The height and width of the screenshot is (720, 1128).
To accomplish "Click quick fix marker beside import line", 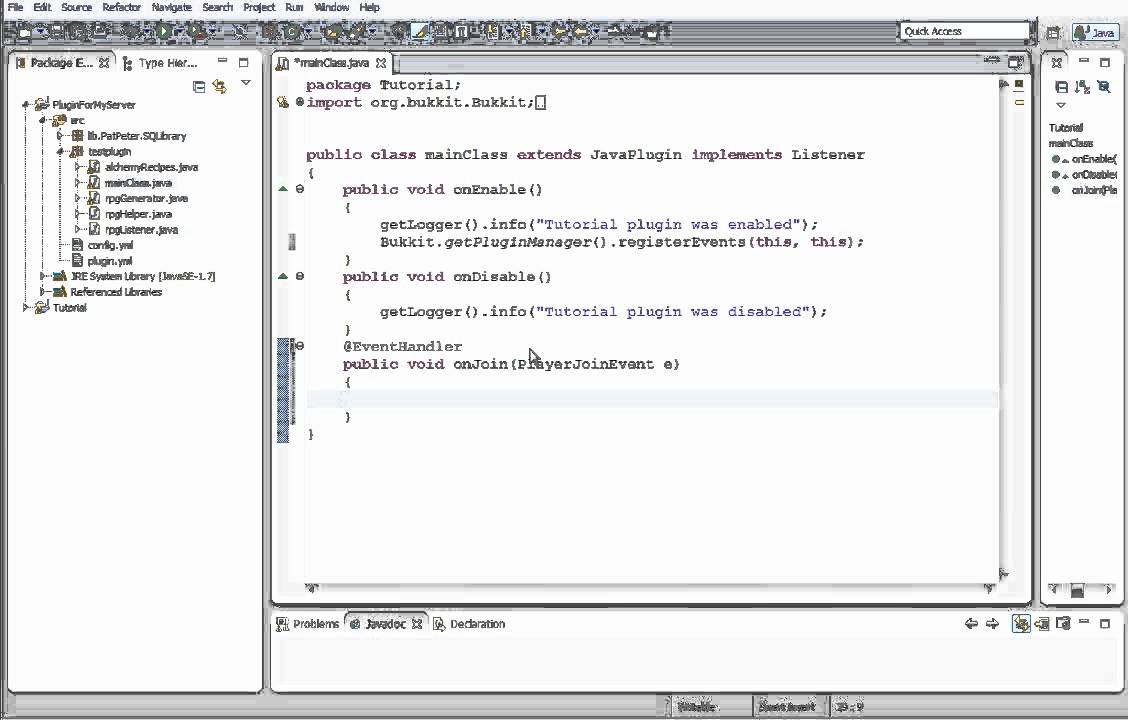I will pyautogui.click(x=283, y=102).
